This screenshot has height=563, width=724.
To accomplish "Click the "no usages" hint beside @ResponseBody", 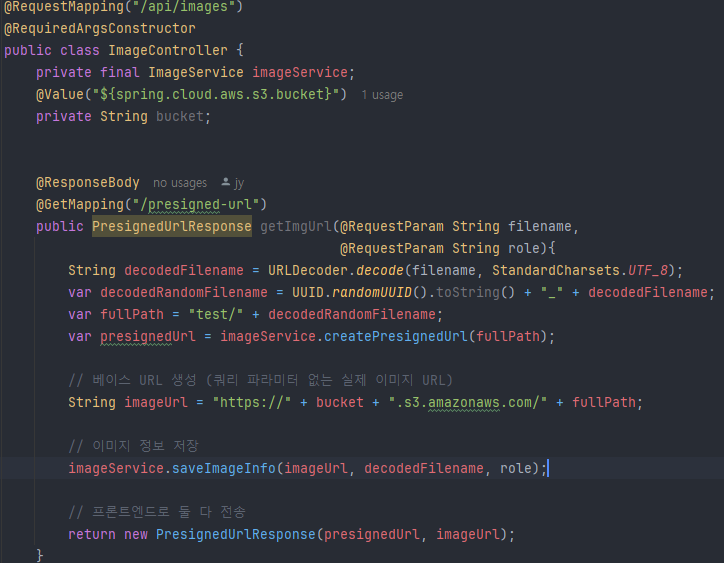I will [180, 183].
